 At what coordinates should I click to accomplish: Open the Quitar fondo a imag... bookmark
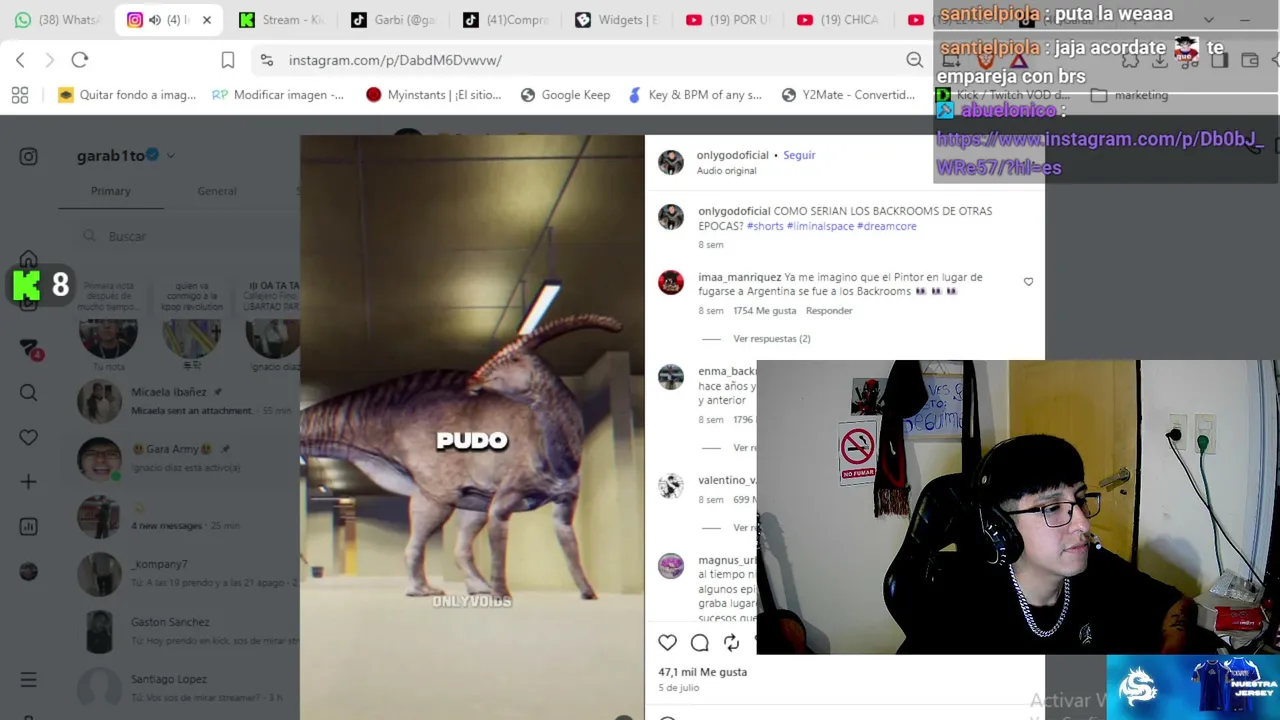pyautogui.click(x=127, y=95)
